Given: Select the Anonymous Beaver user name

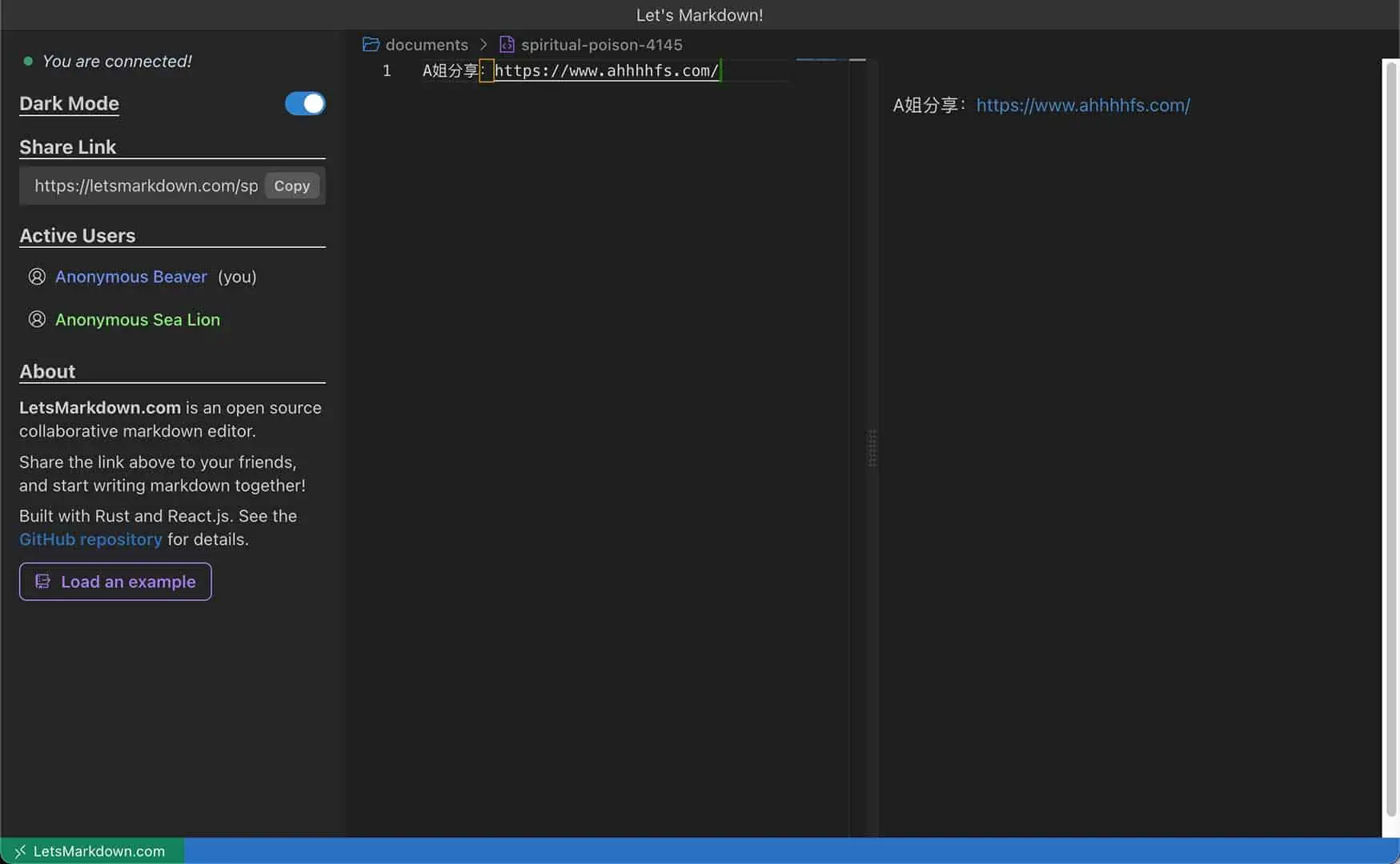Looking at the screenshot, I should (x=131, y=277).
